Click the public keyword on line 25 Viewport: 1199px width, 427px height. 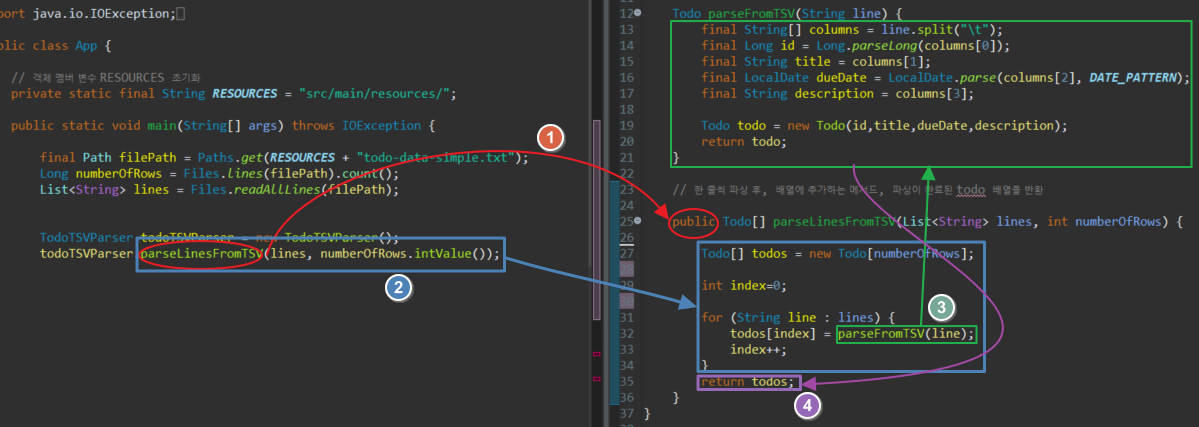click(694, 222)
